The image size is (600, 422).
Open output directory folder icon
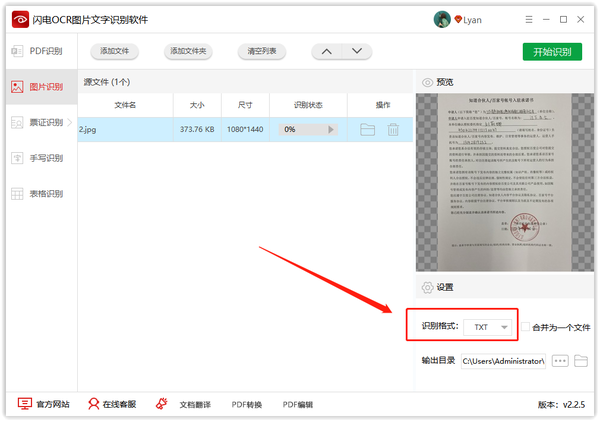pos(581,361)
